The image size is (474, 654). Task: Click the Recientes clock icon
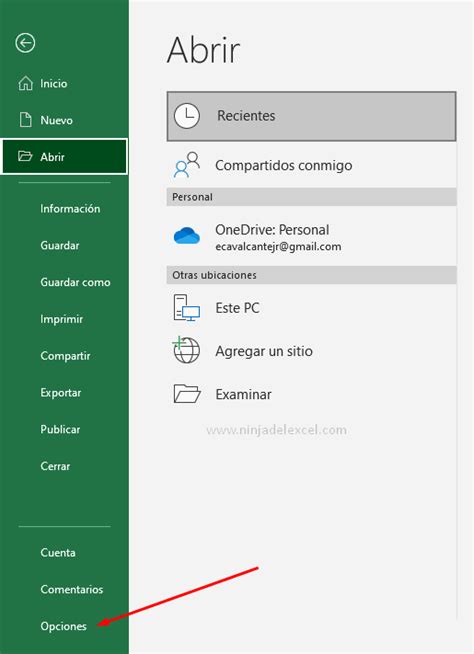(x=187, y=116)
